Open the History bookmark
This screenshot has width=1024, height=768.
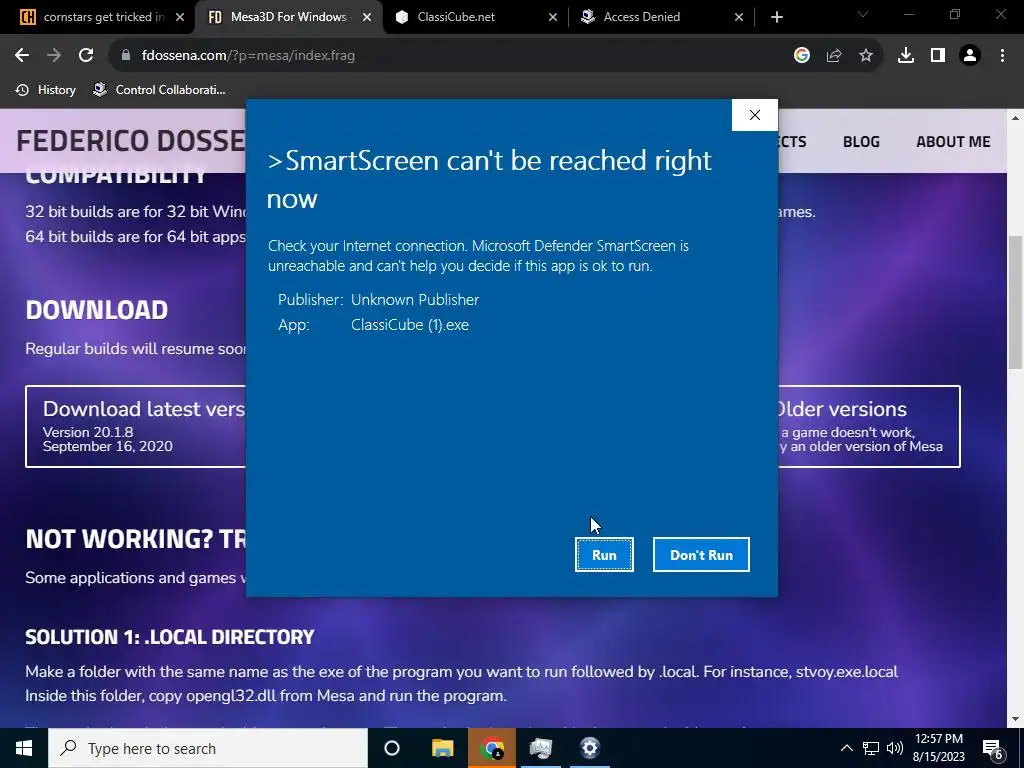[46, 90]
